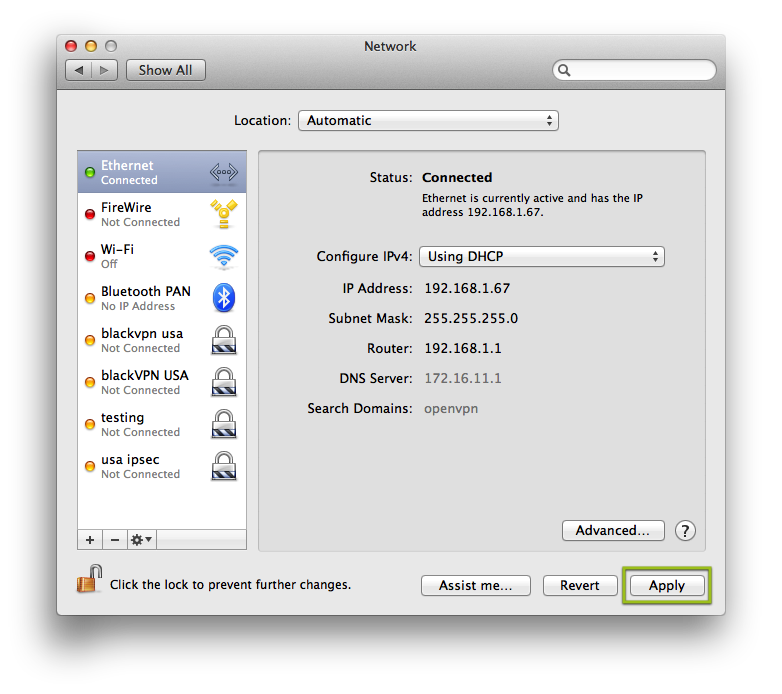Viewport: 782px width, 694px height.
Task: Click the orange status dot for Bluetooth PAN
Action: (x=90, y=298)
